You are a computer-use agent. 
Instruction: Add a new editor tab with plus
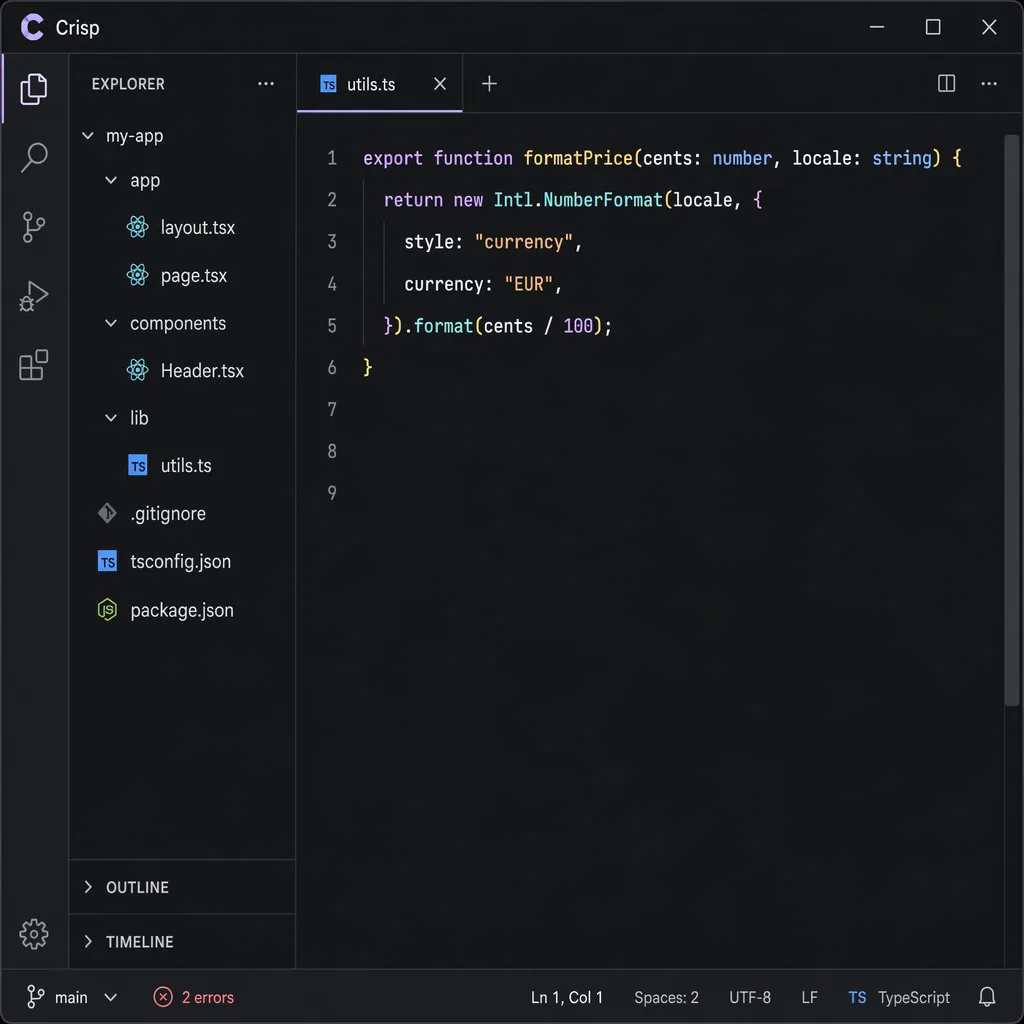point(489,84)
